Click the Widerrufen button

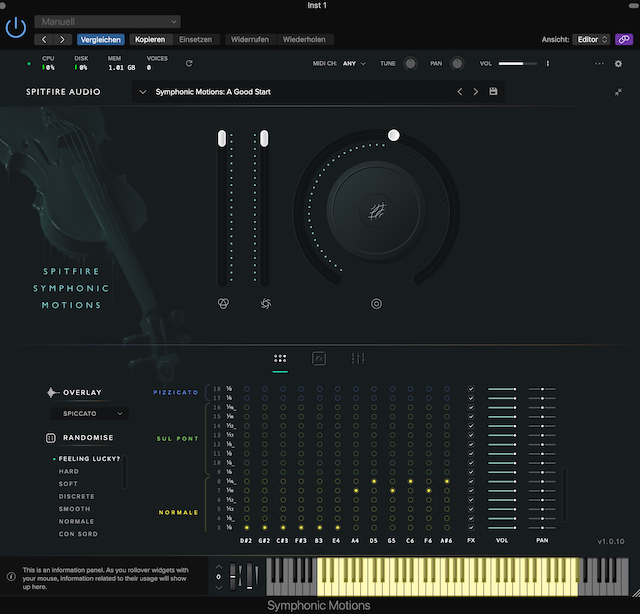[250, 40]
